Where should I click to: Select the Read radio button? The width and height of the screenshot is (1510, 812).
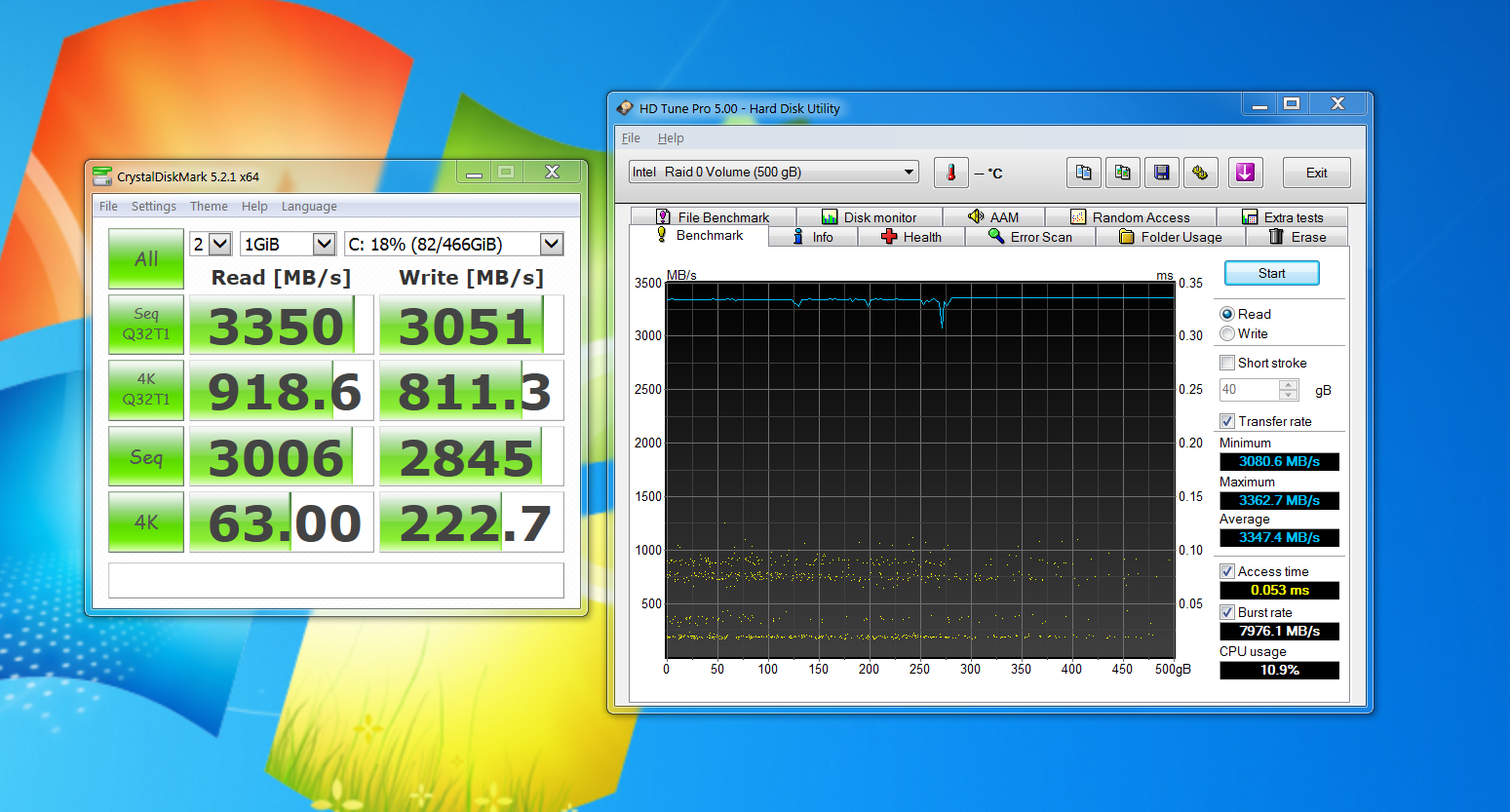tap(1227, 314)
